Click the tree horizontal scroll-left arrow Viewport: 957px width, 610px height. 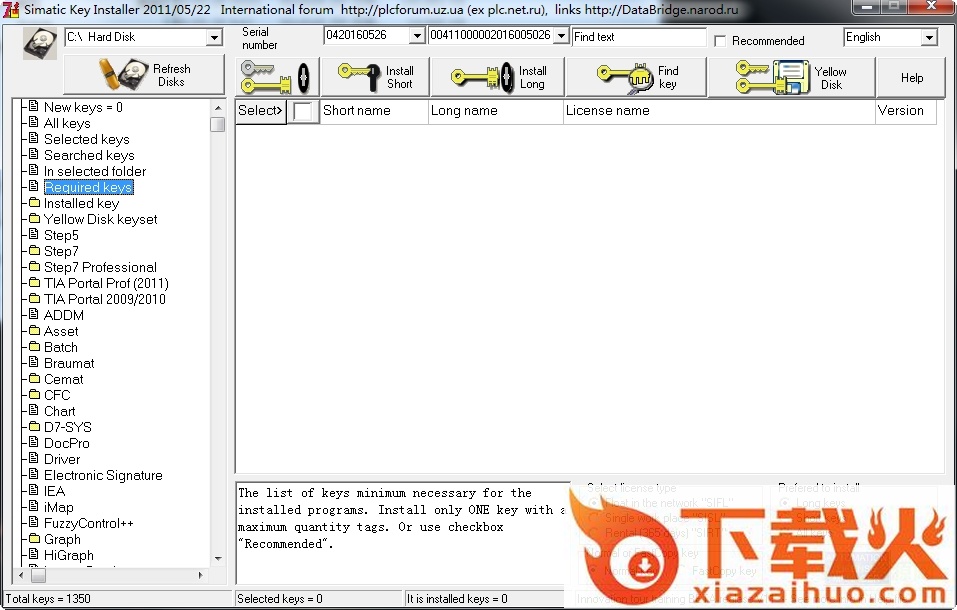click(x=21, y=575)
